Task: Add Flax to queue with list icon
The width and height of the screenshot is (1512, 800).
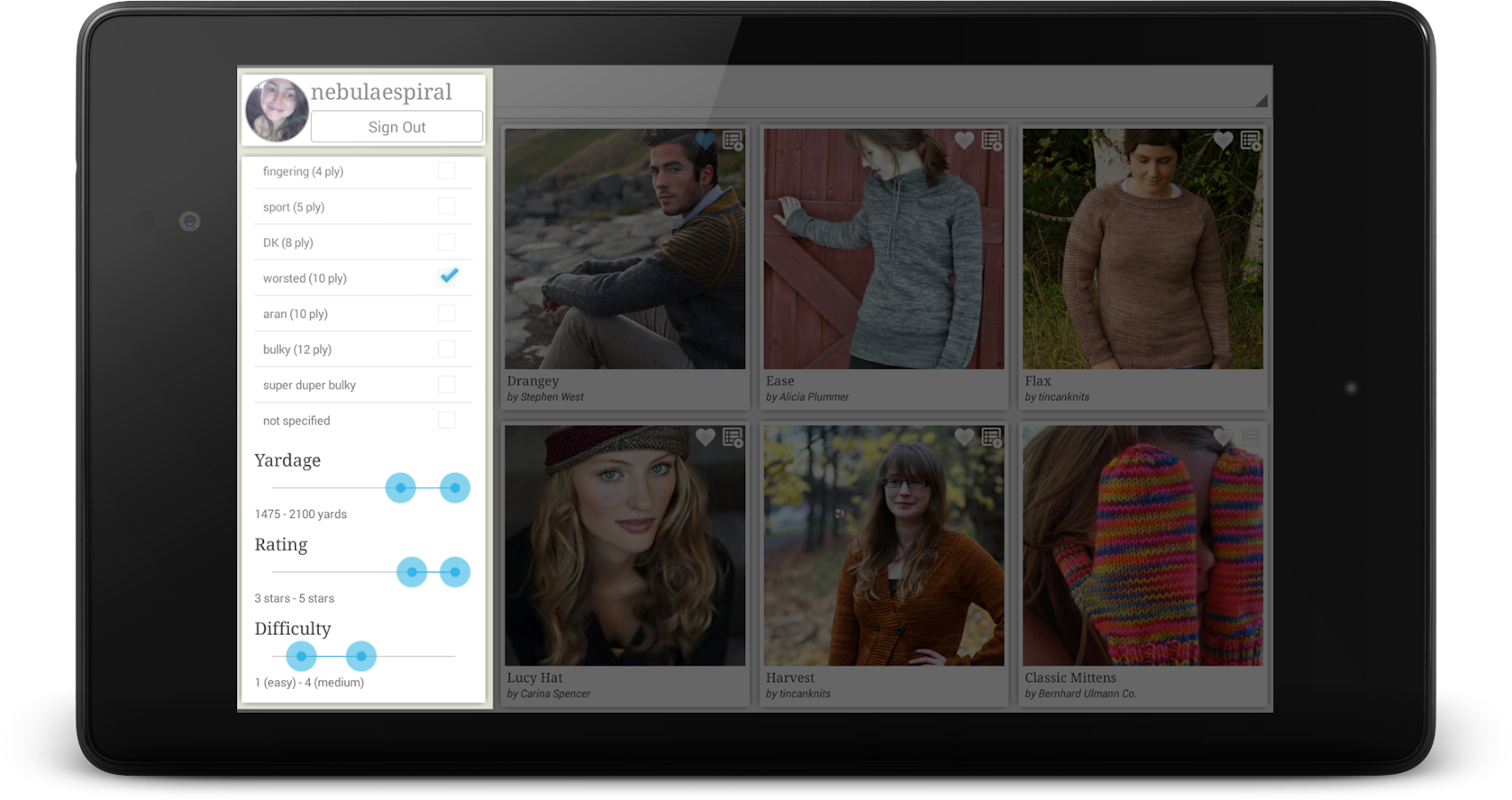Action: coord(1251,140)
